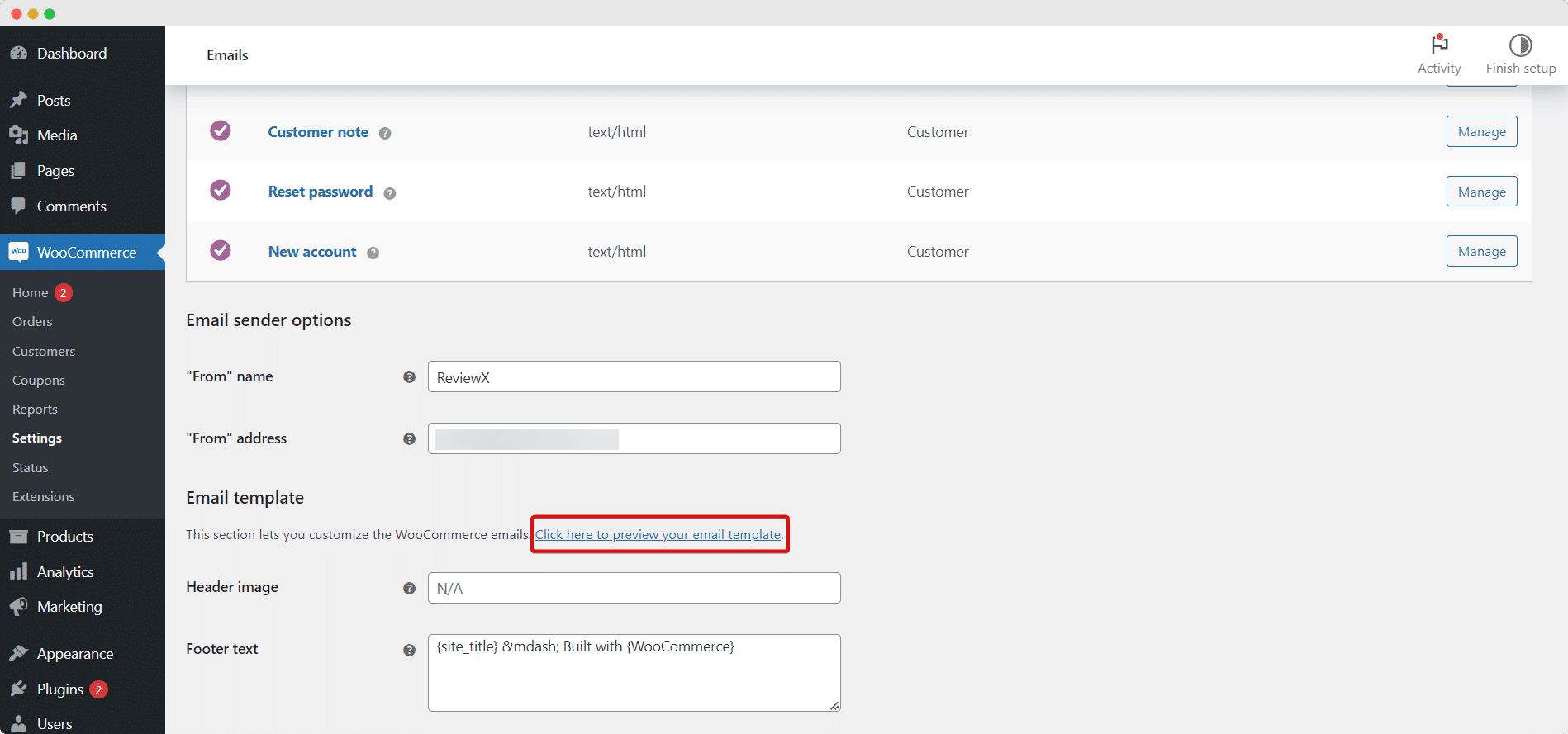This screenshot has width=1568, height=734.
Task: Open Orders in WooCommerce submenu
Action: (32, 322)
